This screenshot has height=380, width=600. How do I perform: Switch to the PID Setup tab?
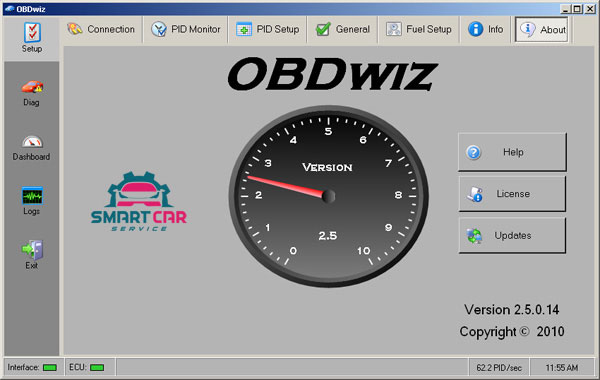267,29
